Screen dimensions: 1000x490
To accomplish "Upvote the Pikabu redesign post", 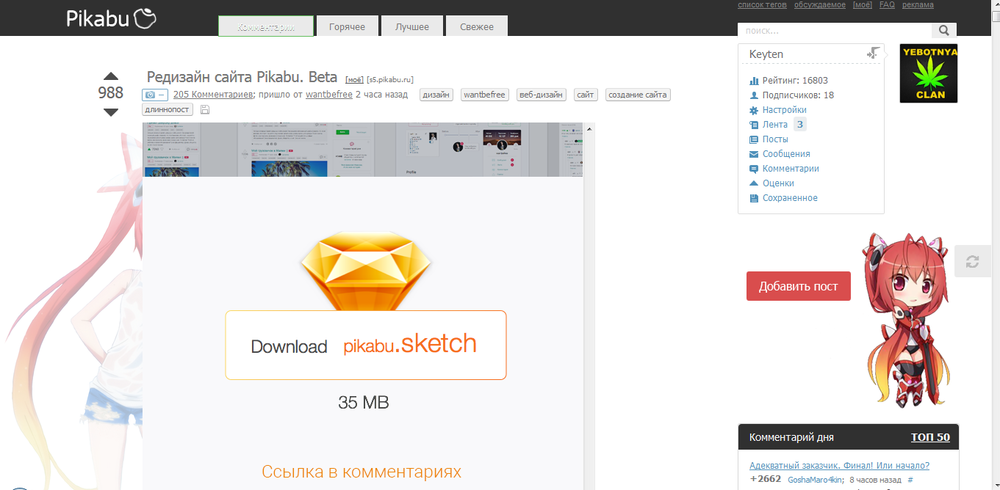I will click(x=111, y=76).
